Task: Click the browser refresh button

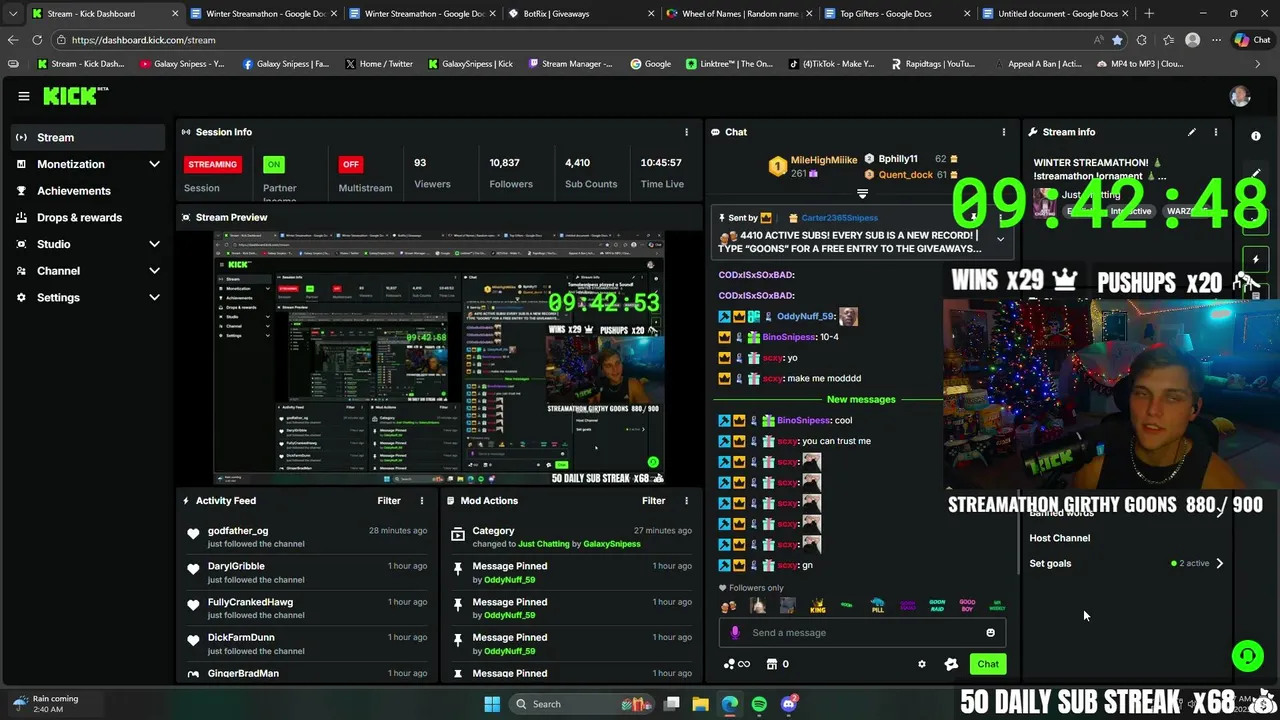Action: point(37,40)
